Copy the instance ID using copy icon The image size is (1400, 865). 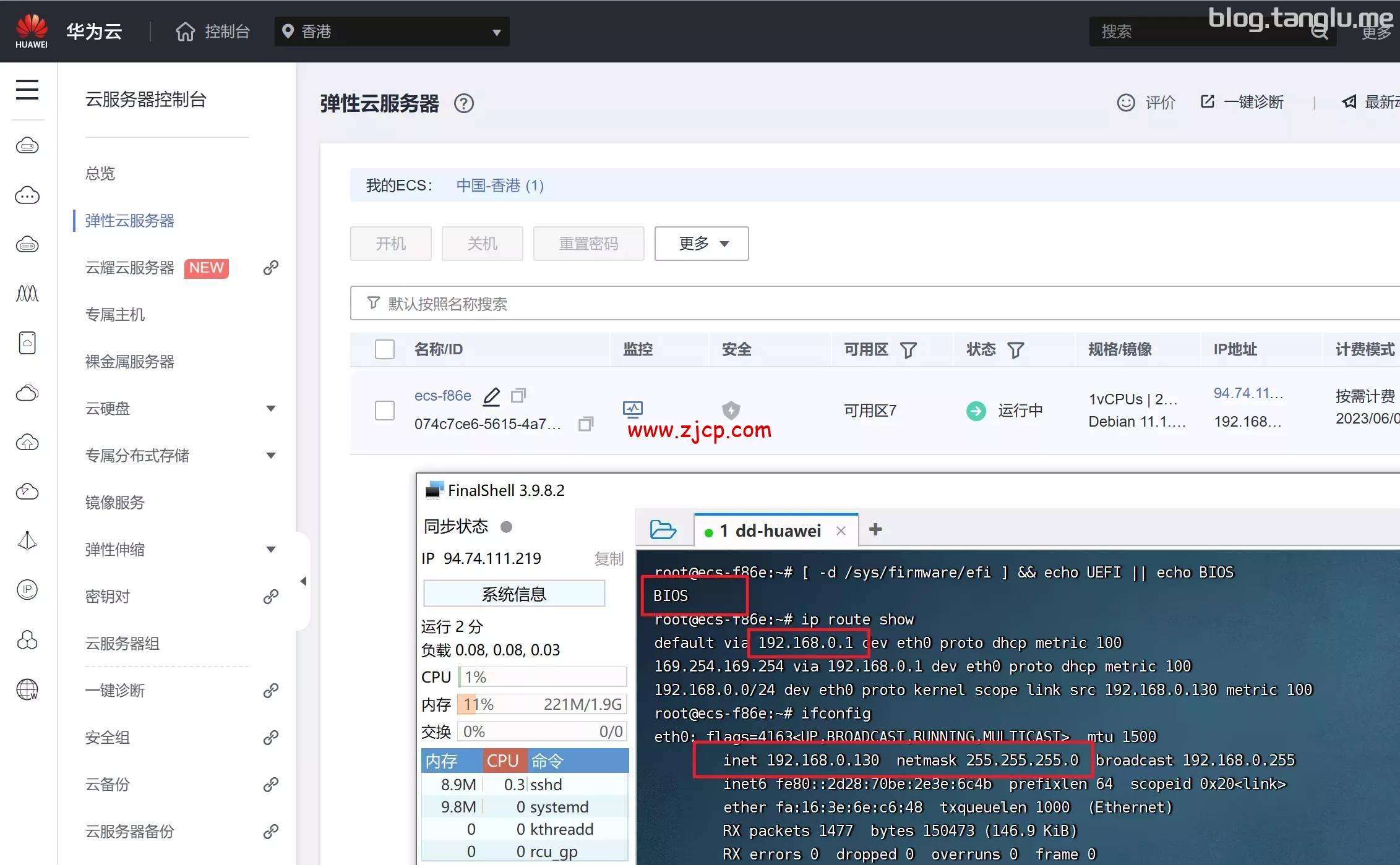click(585, 425)
